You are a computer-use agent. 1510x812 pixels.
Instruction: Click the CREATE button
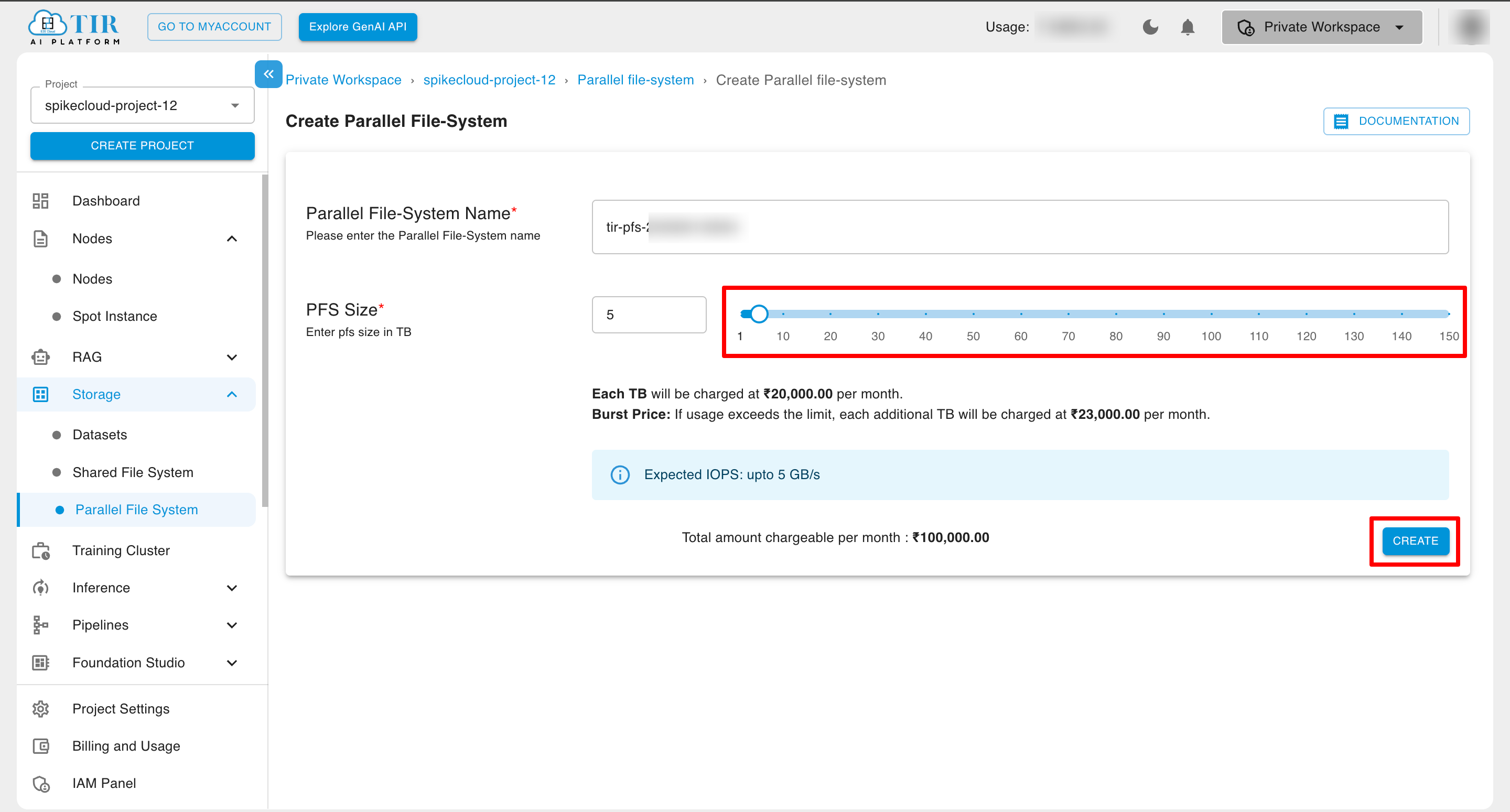(x=1415, y=540)
